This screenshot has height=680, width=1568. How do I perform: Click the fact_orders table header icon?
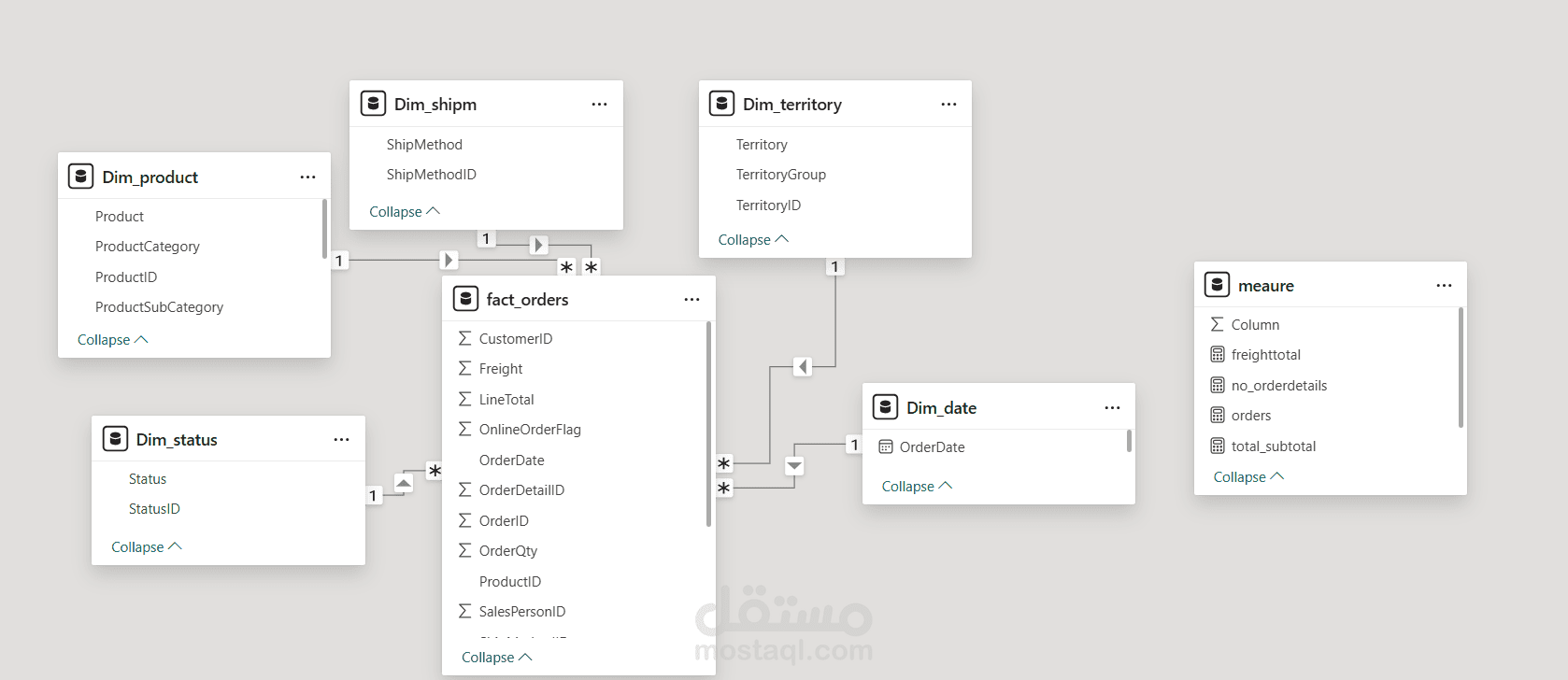tap(465, 299)
